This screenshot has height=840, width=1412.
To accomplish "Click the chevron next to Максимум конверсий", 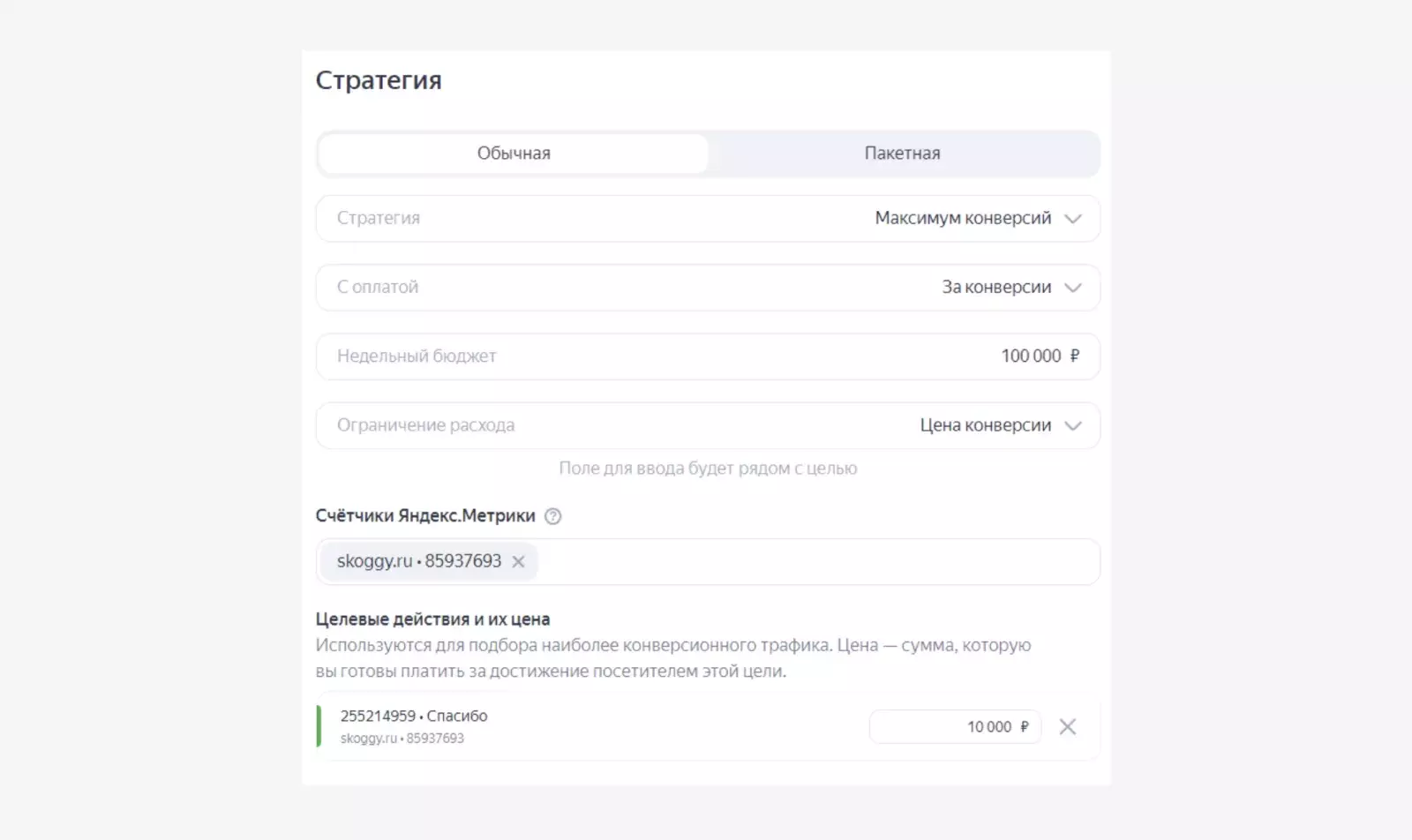I will click(x=1074, y=218).
